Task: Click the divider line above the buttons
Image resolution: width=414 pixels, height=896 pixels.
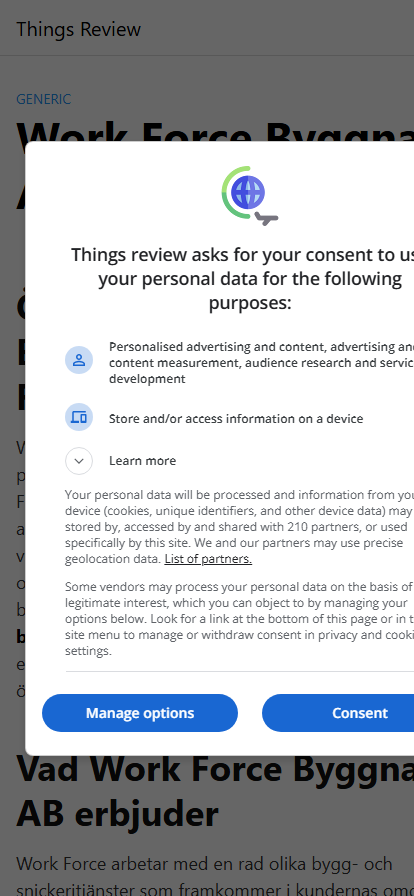Action: click(x=240, y=671)
